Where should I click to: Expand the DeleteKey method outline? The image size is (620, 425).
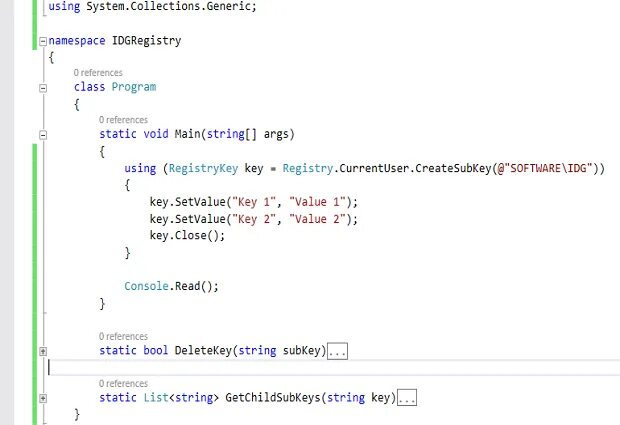click(x=43, y=351)
